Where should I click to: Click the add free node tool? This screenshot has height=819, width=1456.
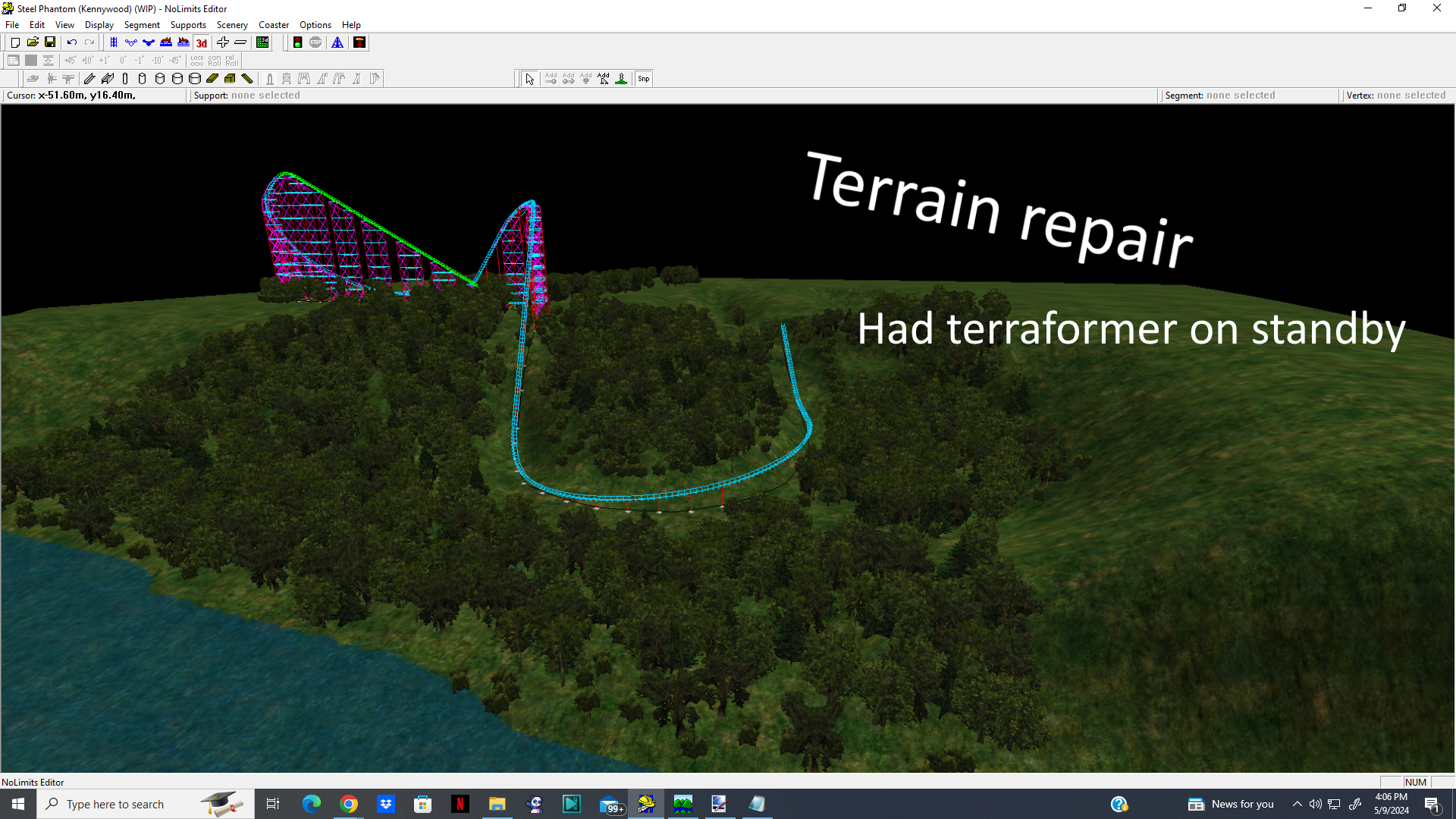click(x=604, y=79)
